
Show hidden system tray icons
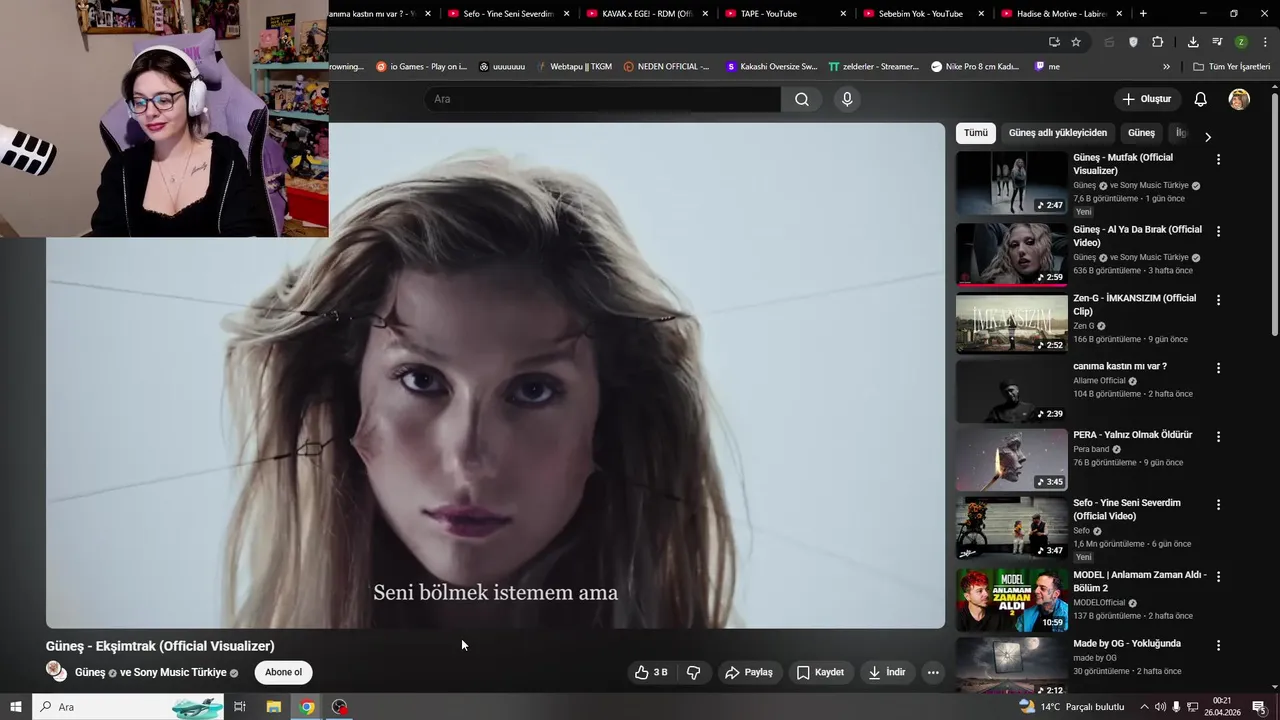[x=1144, y=707]
